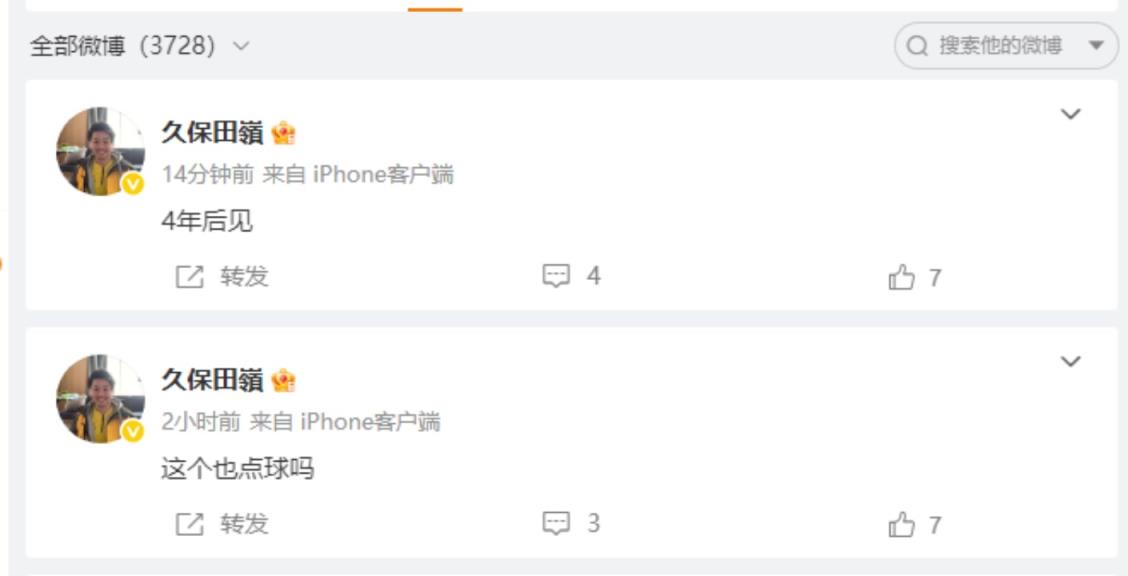Viewport: 1128px width, 576px height.
Task: Open 久保田嶺 username in second post
Action: point(212,380)
